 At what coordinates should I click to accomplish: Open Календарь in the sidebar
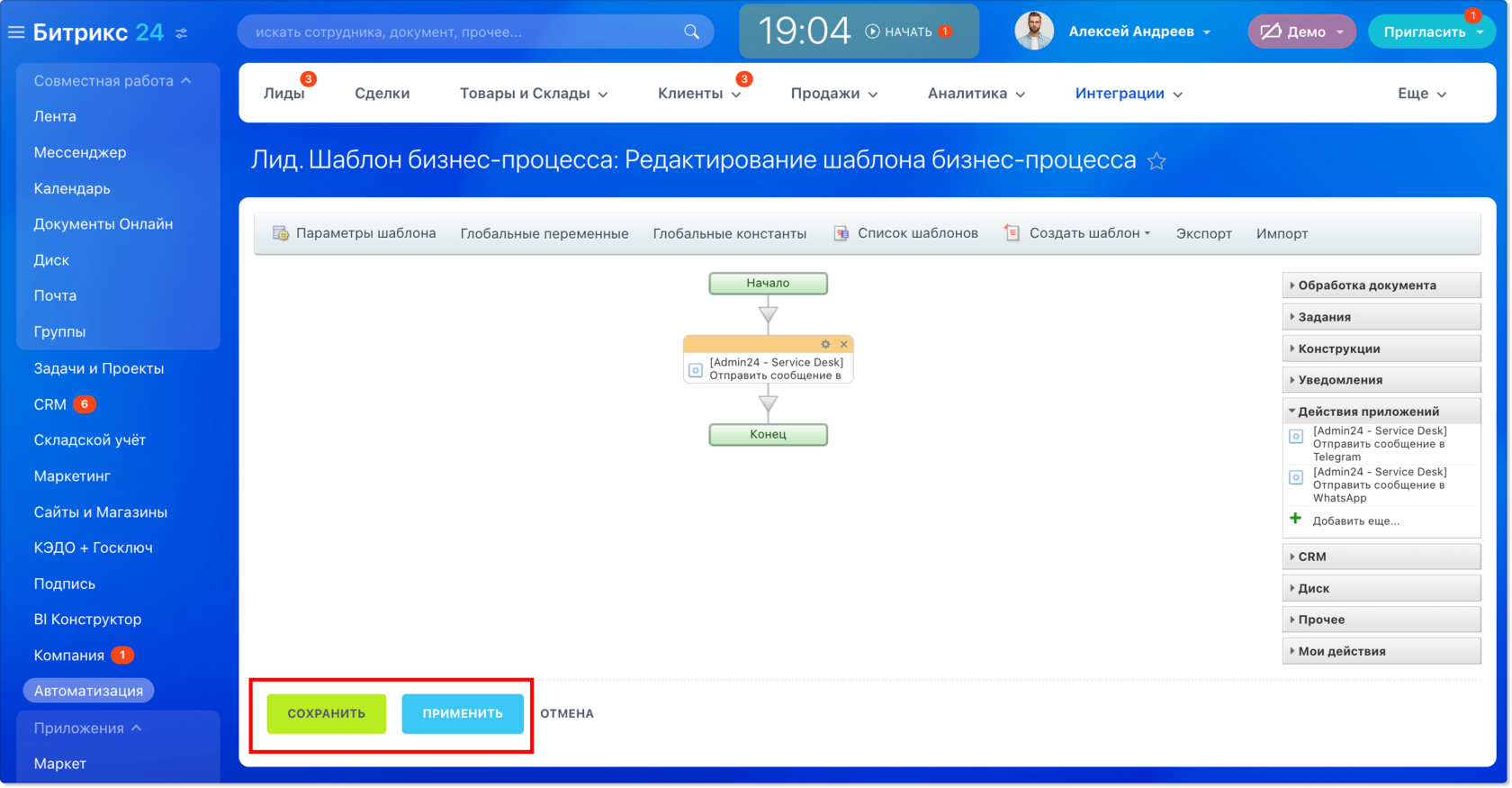(72, 188)
